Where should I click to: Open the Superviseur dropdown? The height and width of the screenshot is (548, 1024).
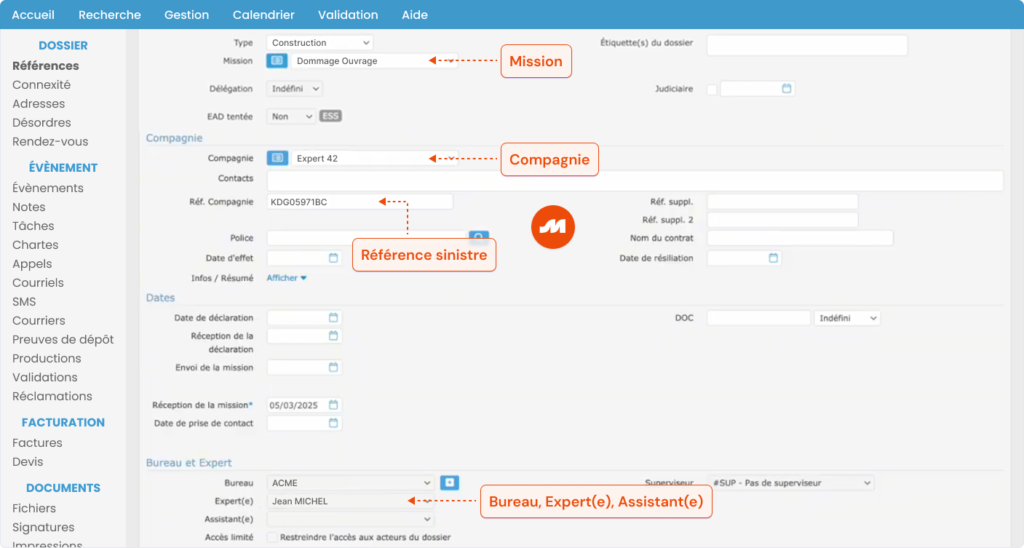click(790, 483)
